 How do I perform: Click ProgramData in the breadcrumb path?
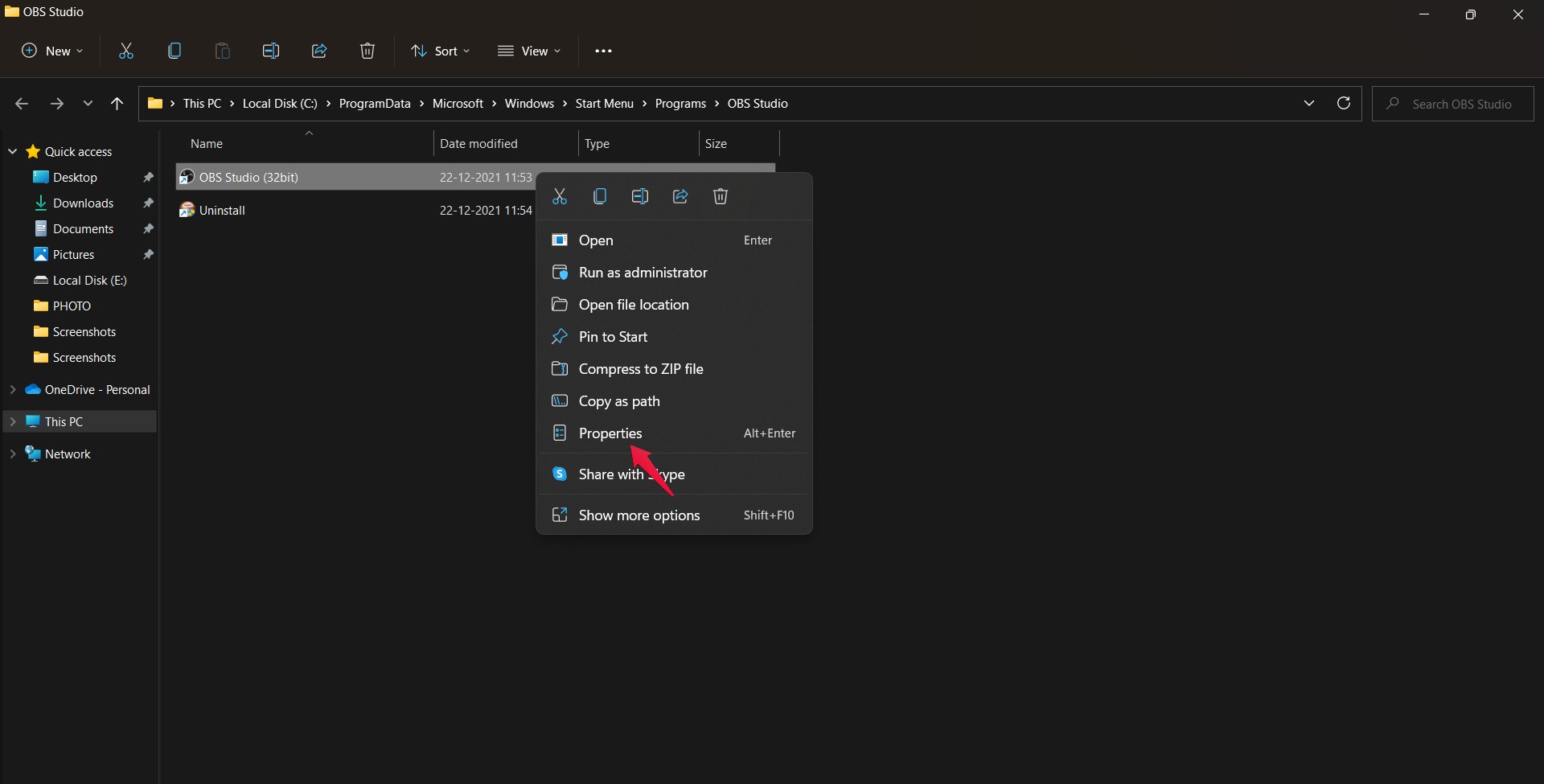pyautogui.click(x=375, y=103)
